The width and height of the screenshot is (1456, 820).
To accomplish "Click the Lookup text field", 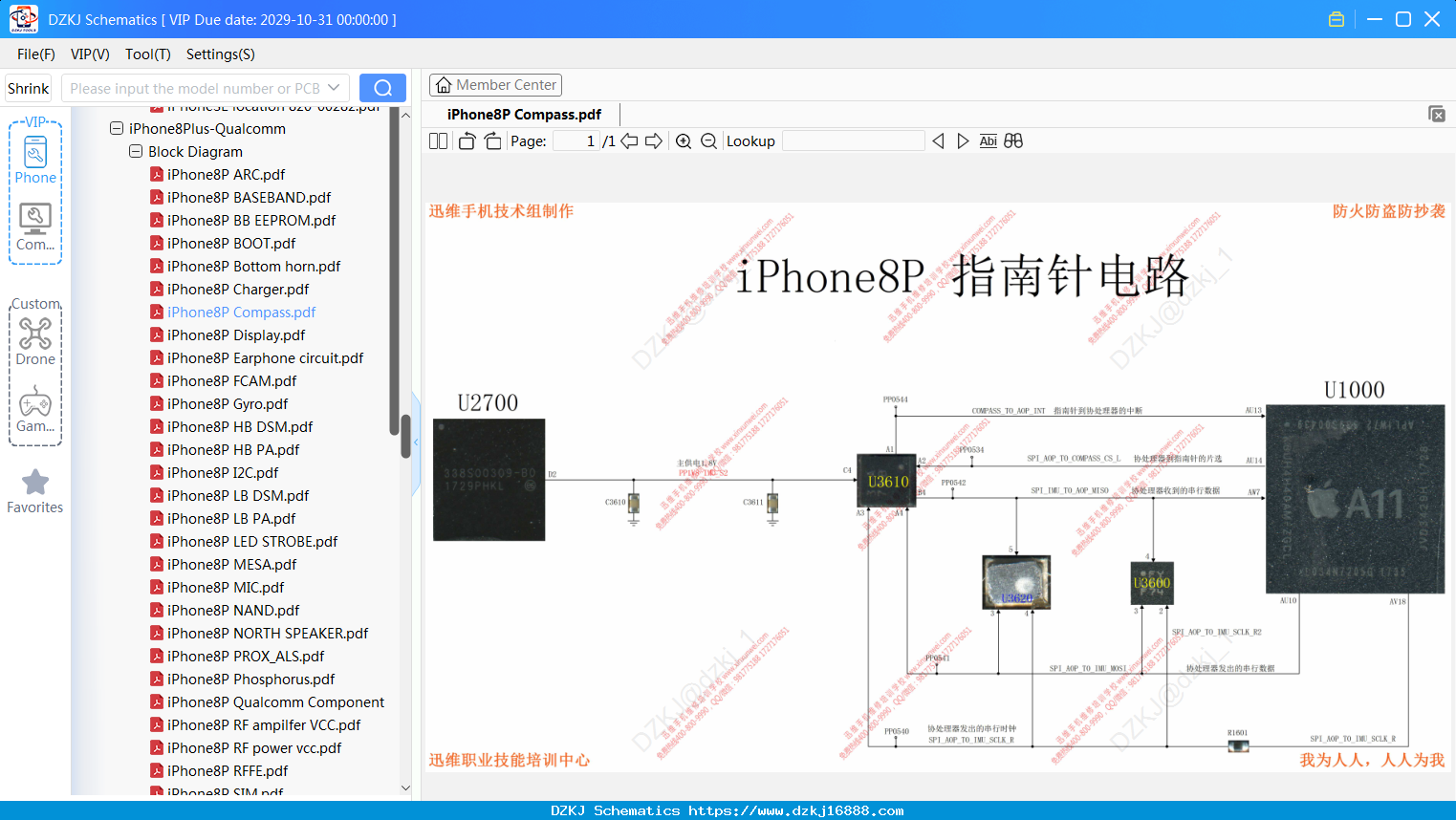I will (x=854, y=141).
